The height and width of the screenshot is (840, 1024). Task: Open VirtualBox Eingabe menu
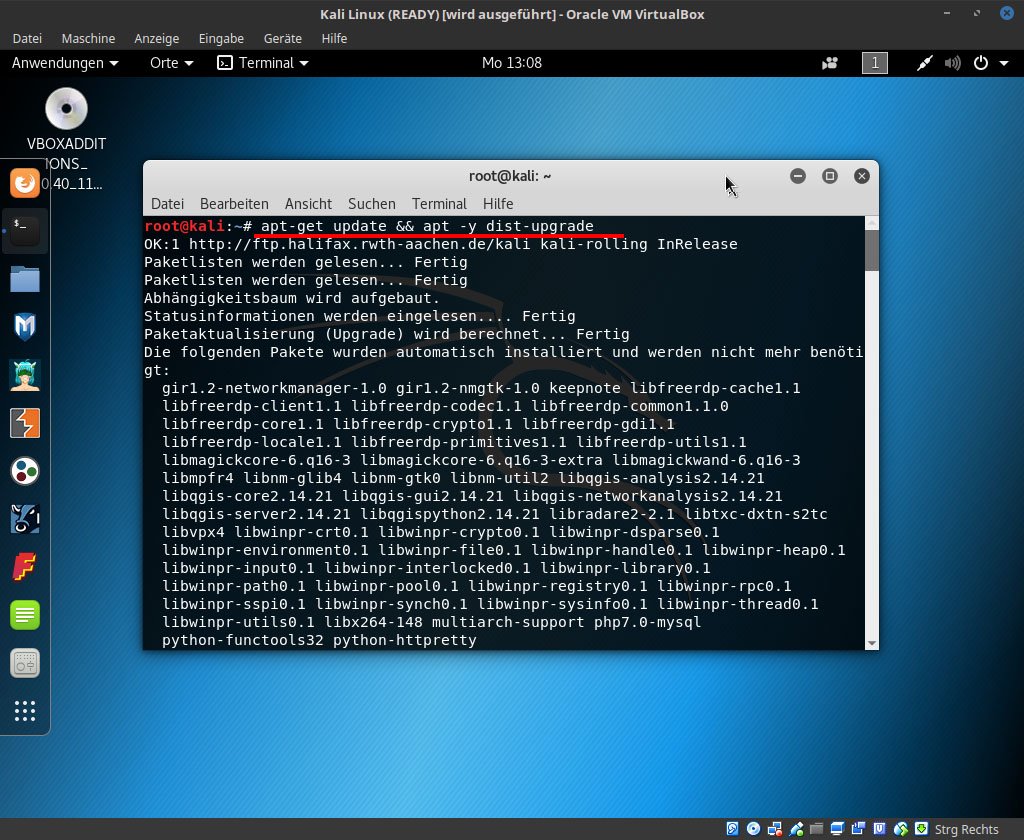click(x=221, y=39)
